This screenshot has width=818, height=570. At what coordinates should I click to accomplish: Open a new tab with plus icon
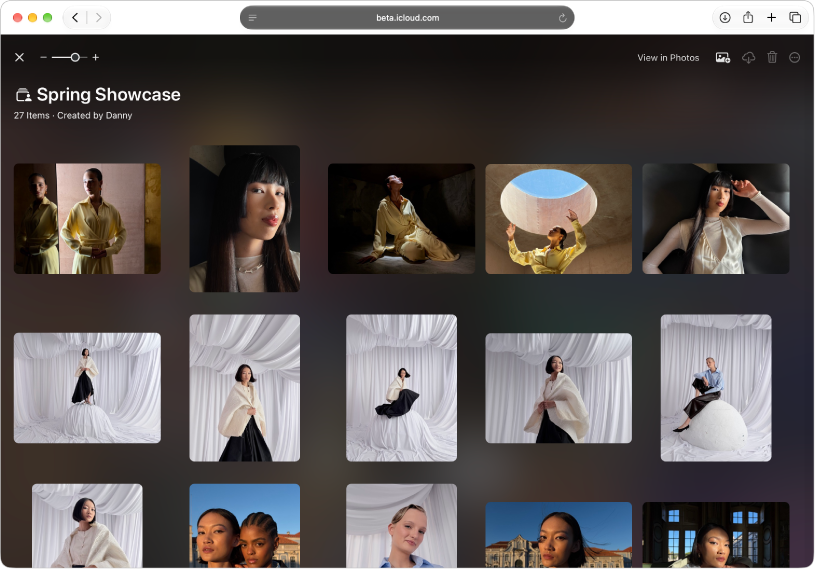(x=771, y=18)
